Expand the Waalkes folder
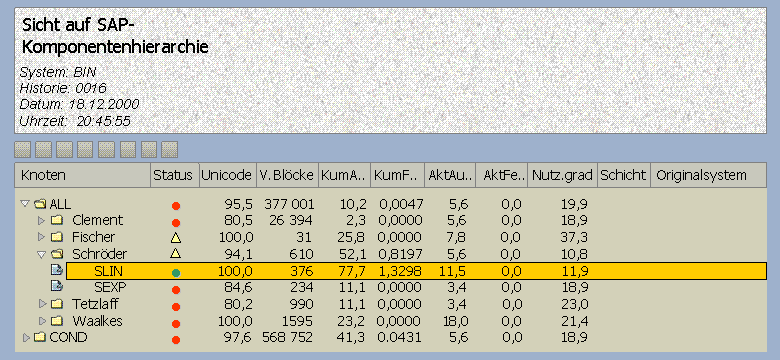This screenshot has height=360, width=780. (x=42, y=320)
